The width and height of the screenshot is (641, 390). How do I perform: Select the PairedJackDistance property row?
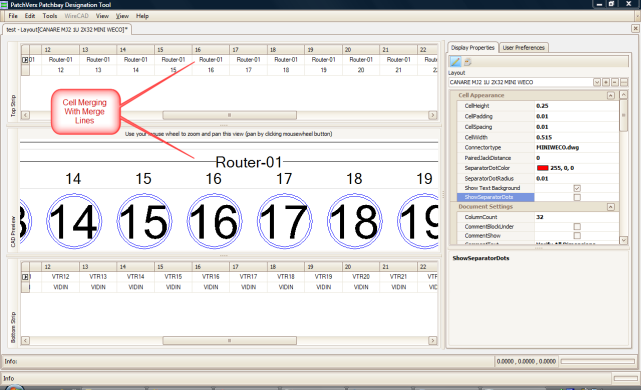pos(538,158)
